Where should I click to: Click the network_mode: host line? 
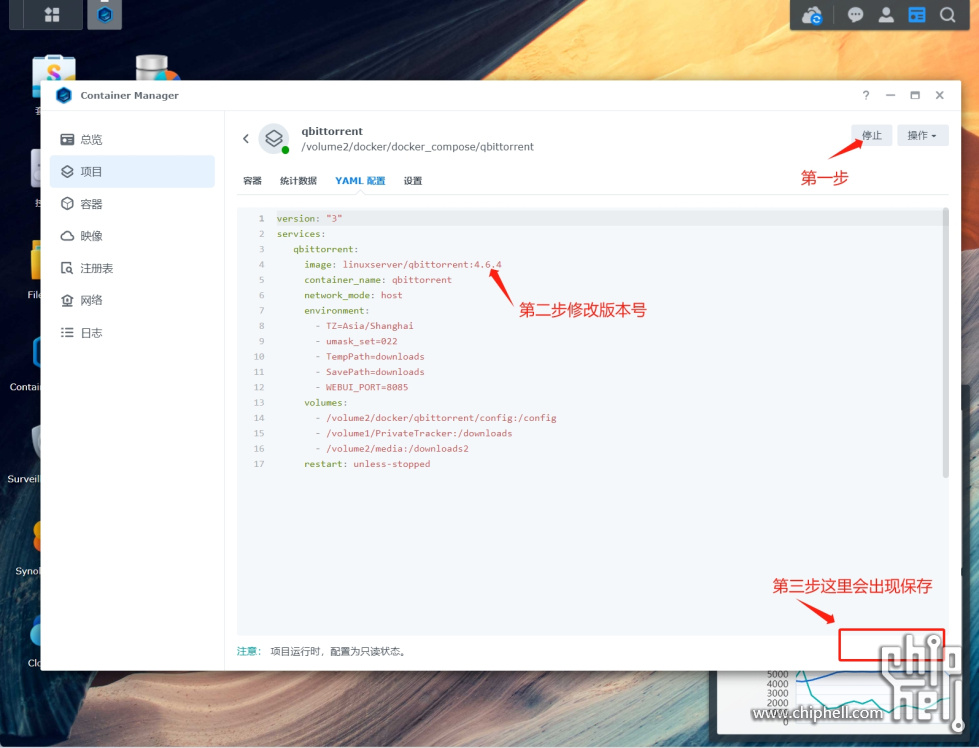click(353, 295)
